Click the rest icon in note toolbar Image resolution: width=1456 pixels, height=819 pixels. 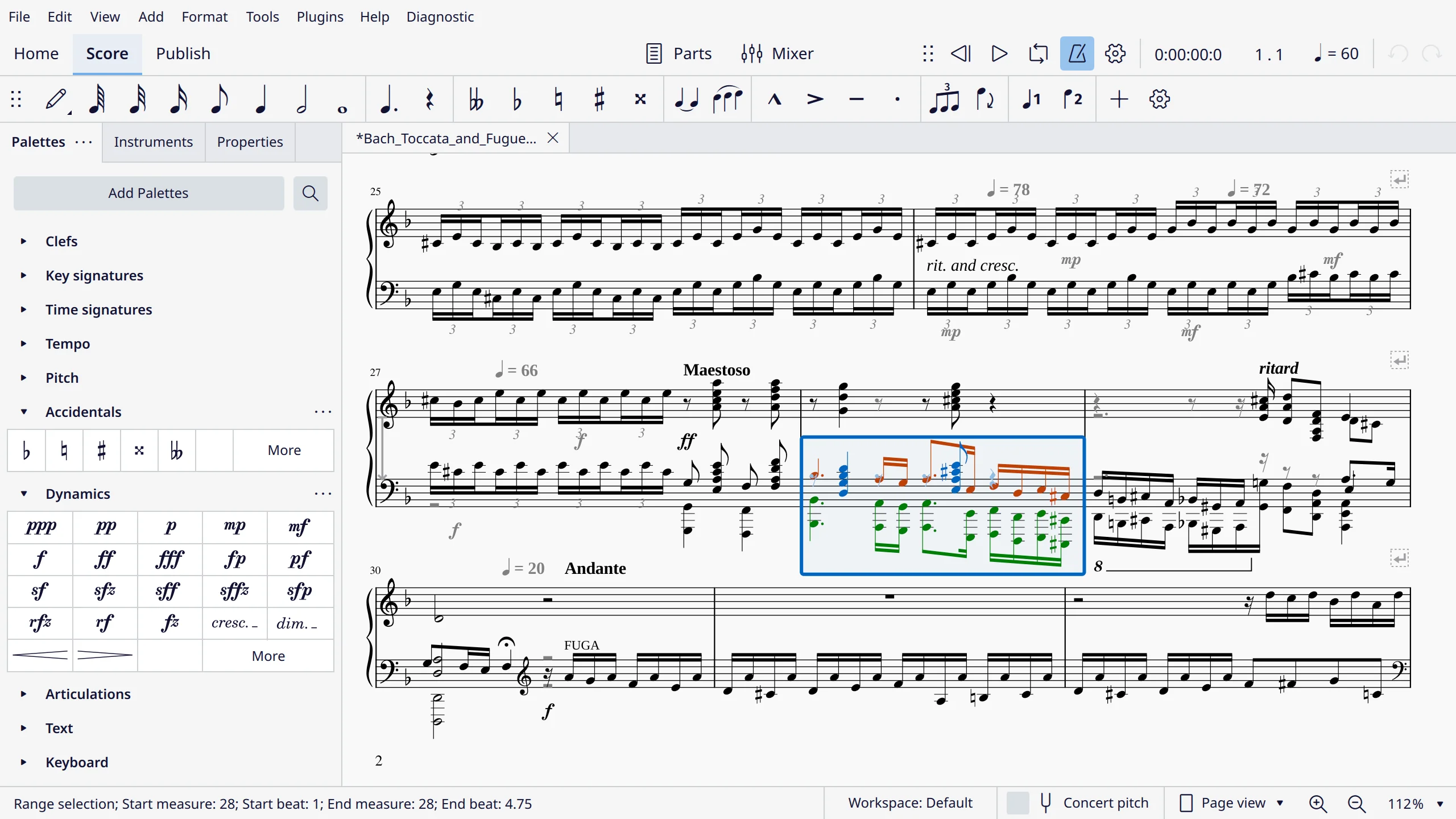tap(430, 100)
